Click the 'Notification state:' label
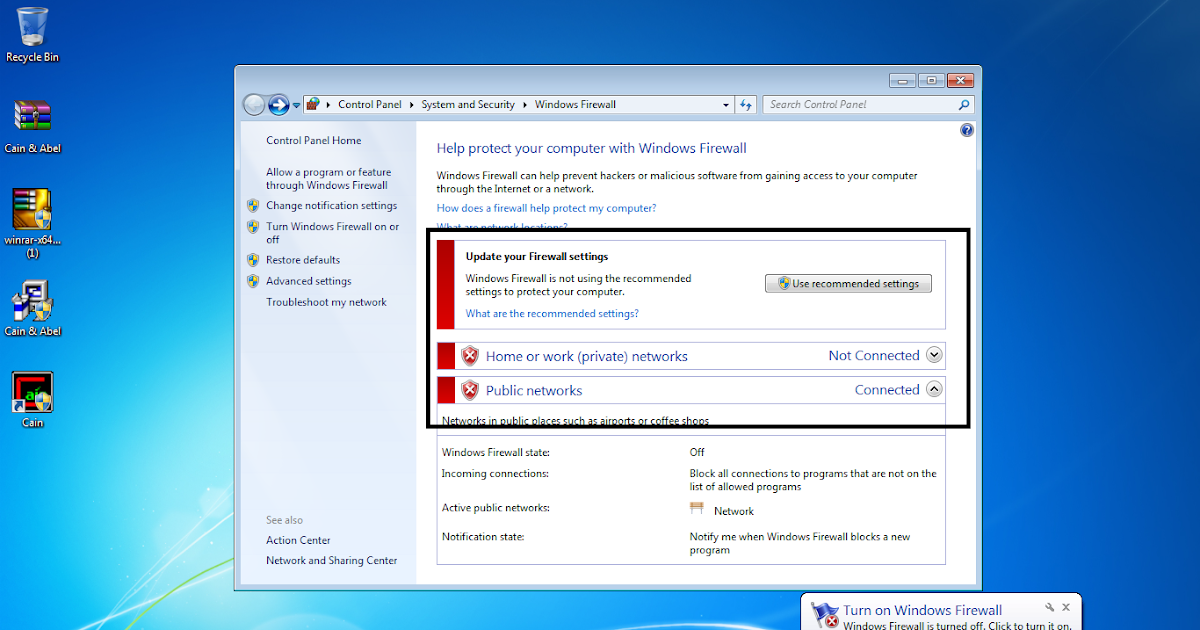The image size is (1200, 630). (x=483, y=537)
